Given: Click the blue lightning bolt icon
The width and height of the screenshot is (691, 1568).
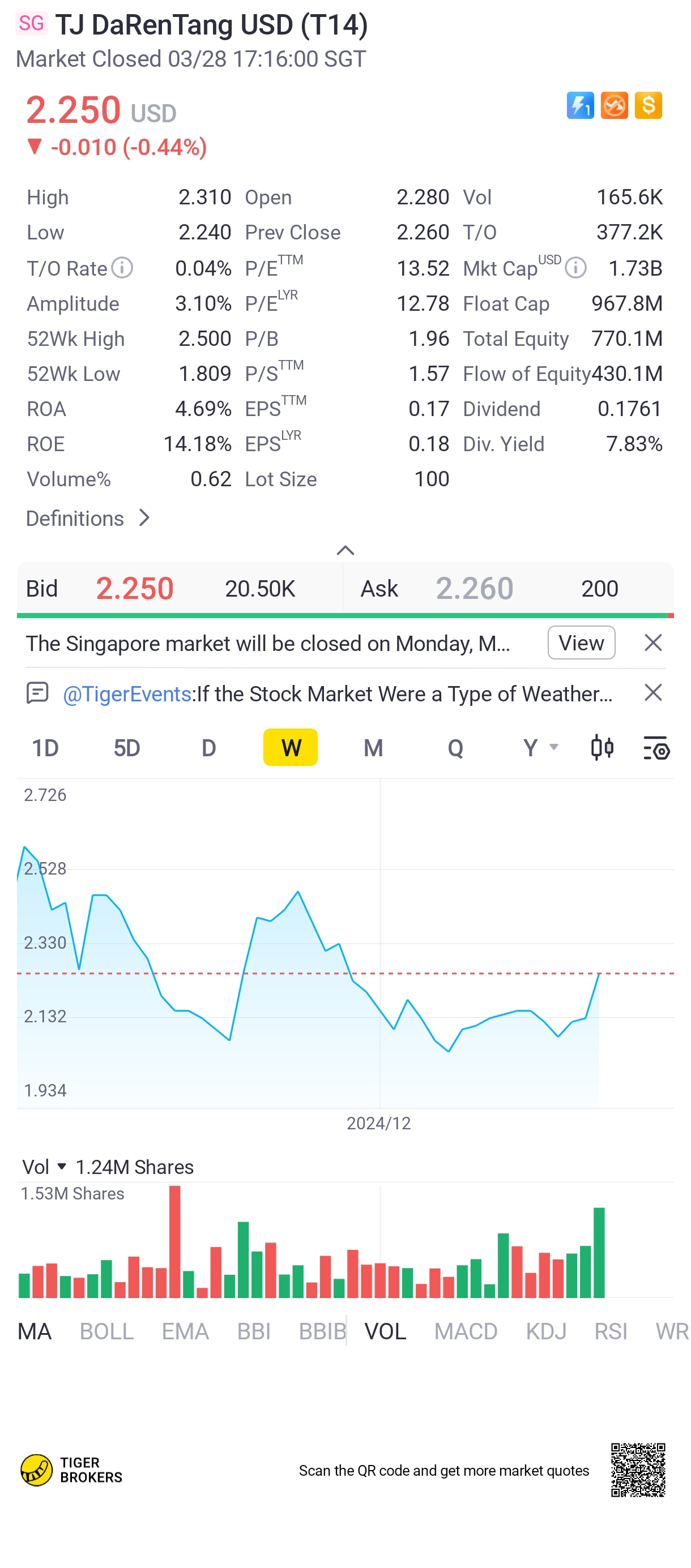Looking at the screenshot, I should pyautogui.click(x=579, y=105).
